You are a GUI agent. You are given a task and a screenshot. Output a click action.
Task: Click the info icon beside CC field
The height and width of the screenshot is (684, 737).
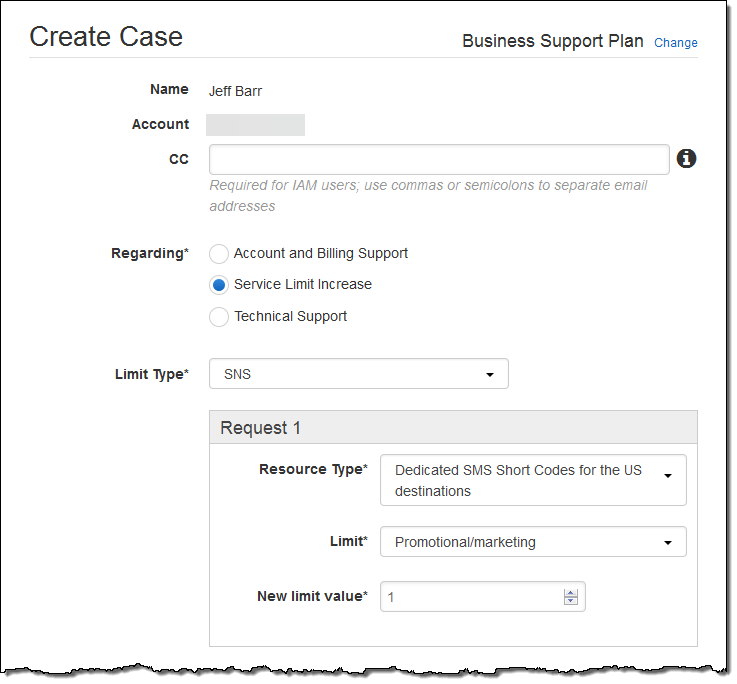[686, 159]
